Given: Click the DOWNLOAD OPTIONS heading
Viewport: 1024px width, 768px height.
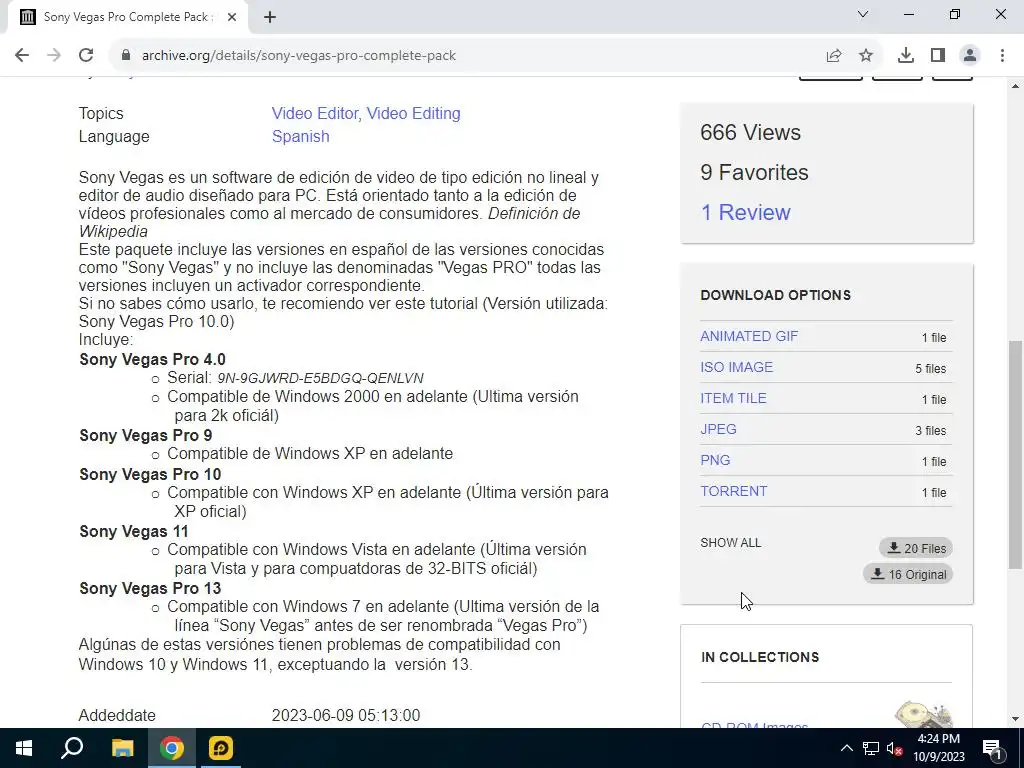Looking at the screenshot, I should pyautogui.click(x=775, y=295).
